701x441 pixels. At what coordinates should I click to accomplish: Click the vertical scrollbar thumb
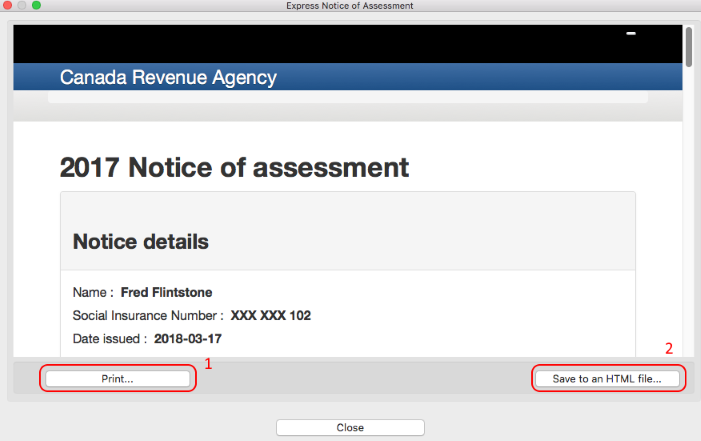[x=689, y=47]
